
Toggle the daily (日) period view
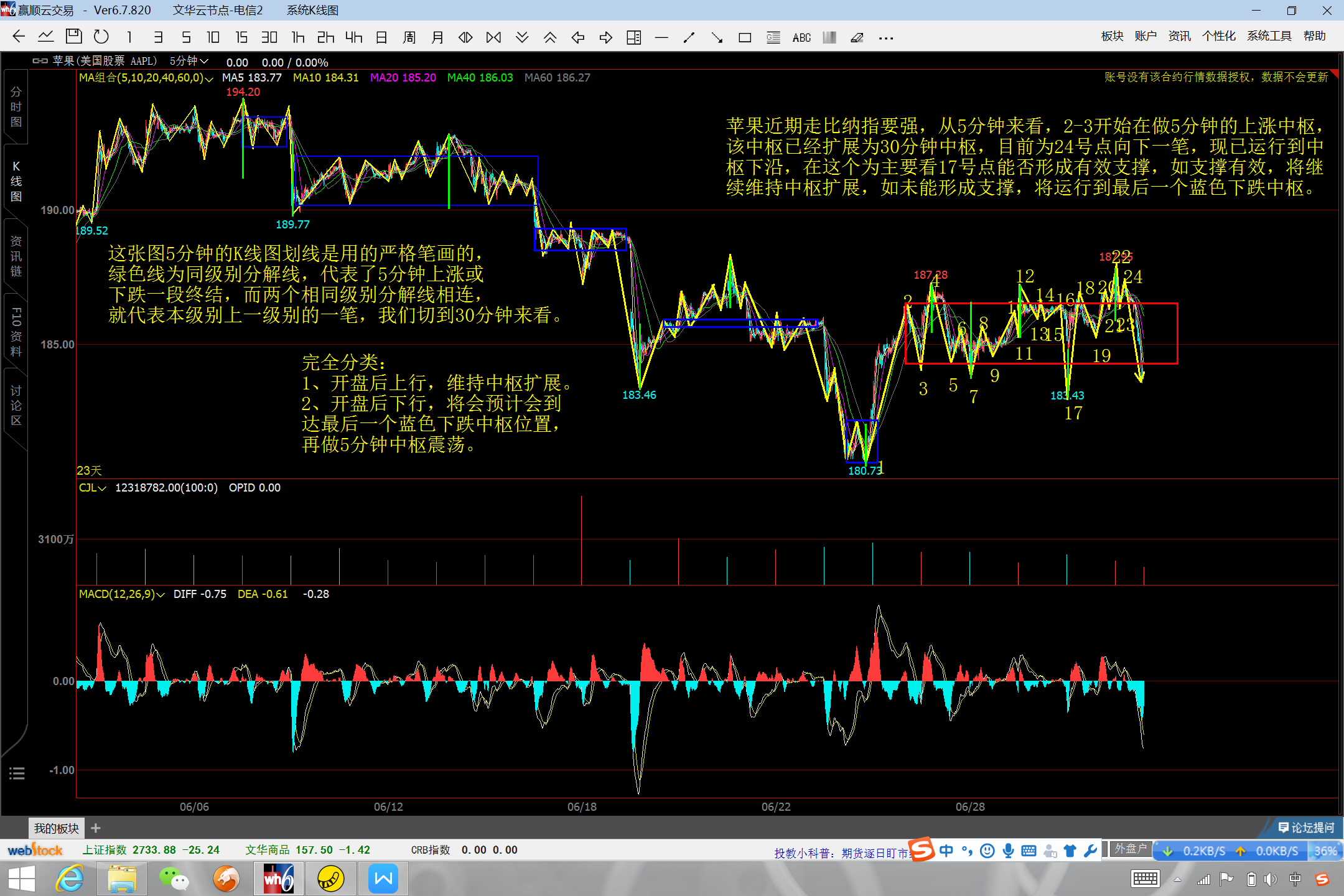[x=381, y=37]
